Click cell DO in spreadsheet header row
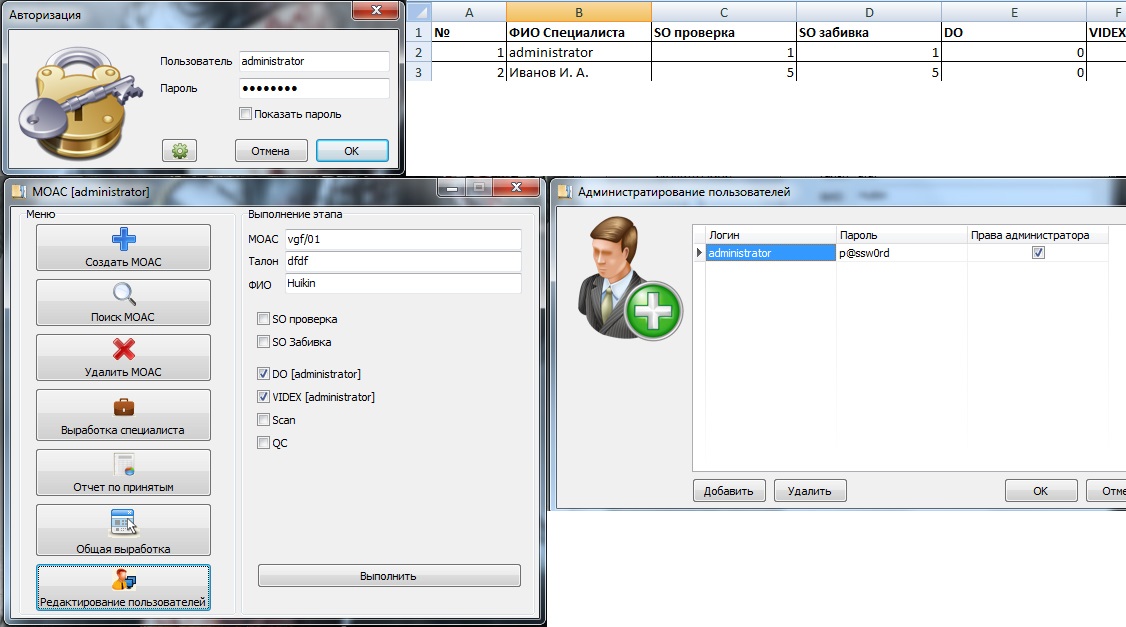Image resolution: width=1126 pixels, height=627 pixels. click(x=1014, y=32)
